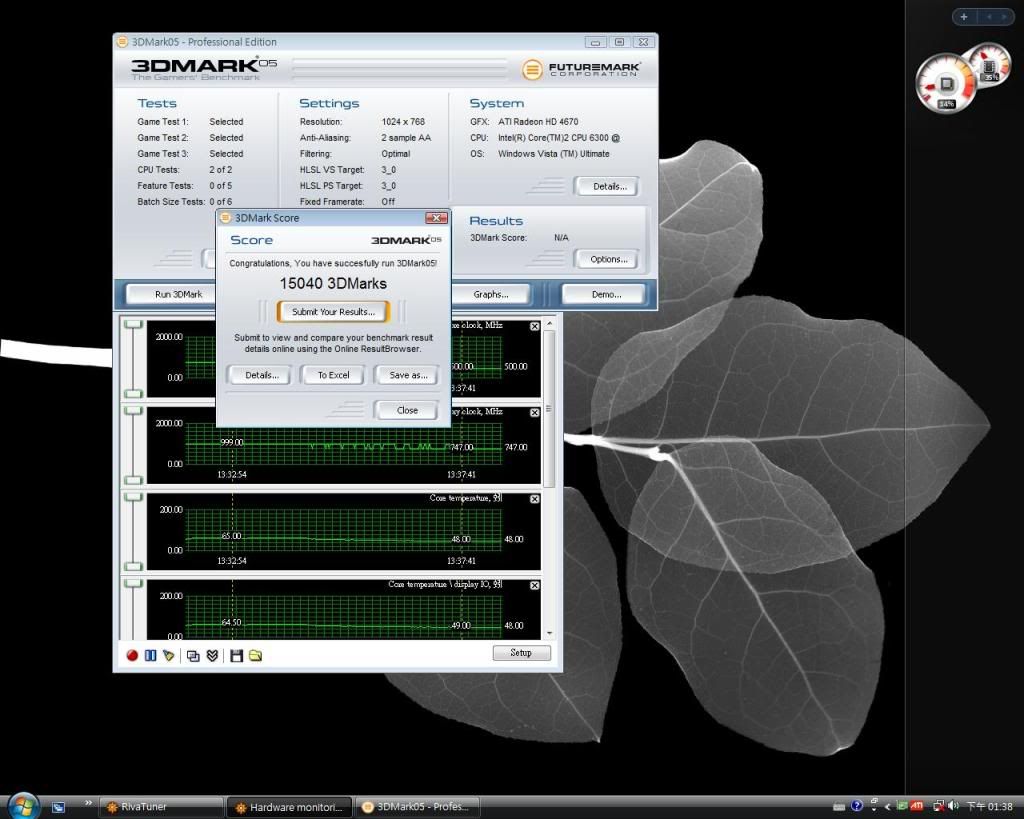Switch to 3DMark05 taskbar button
Image resolution: width=1024 pixels, height=819 pixels.
417,807
